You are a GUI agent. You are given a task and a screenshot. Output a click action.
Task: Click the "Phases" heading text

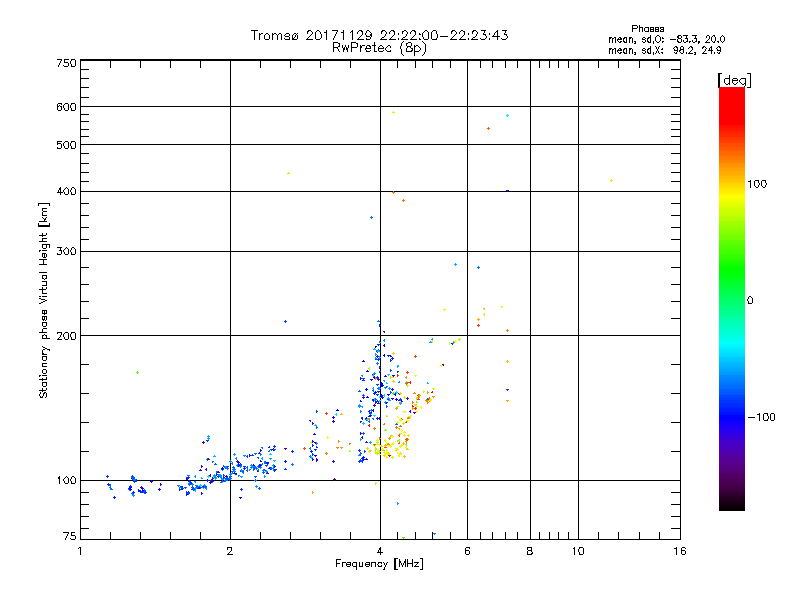pos(647,29)
